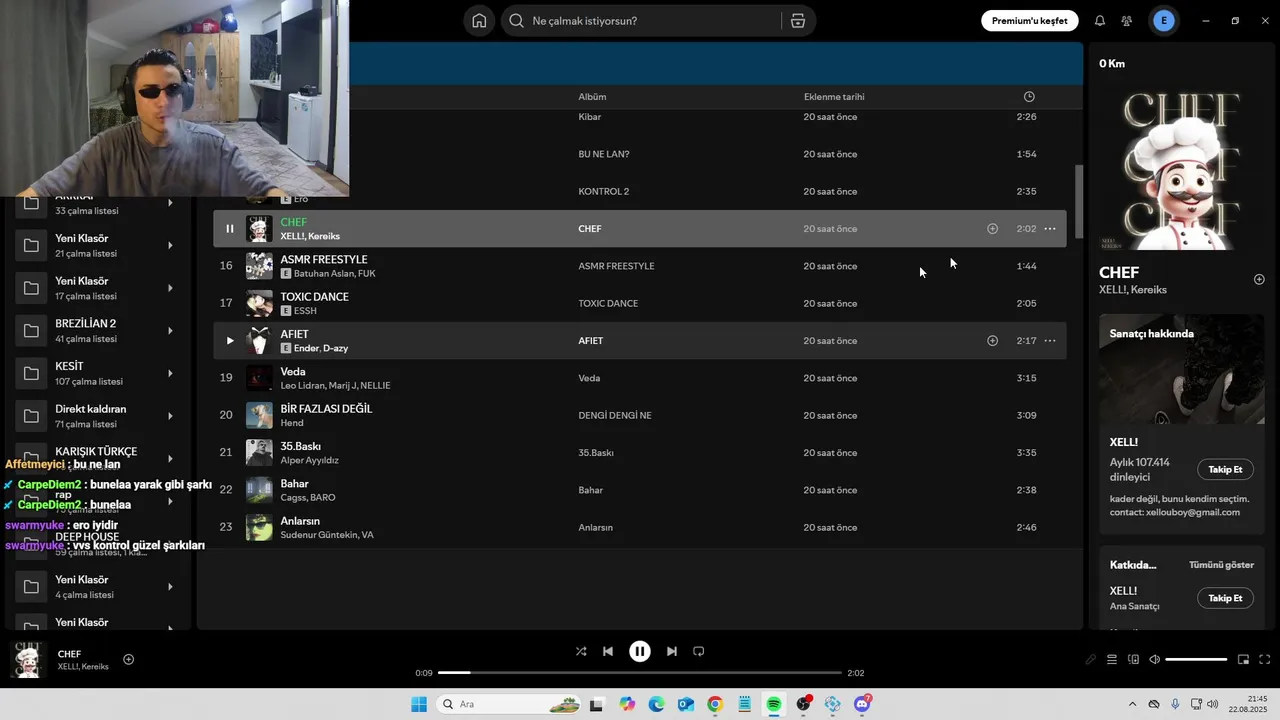Screen dimensions: 1280x720
Task: Open the browse icon in search bar
Action: 797,21
